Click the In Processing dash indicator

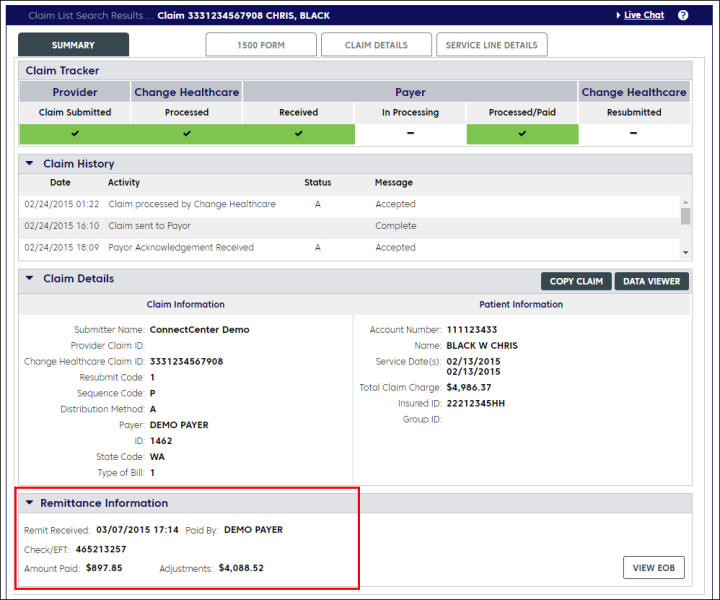(411, 133)
